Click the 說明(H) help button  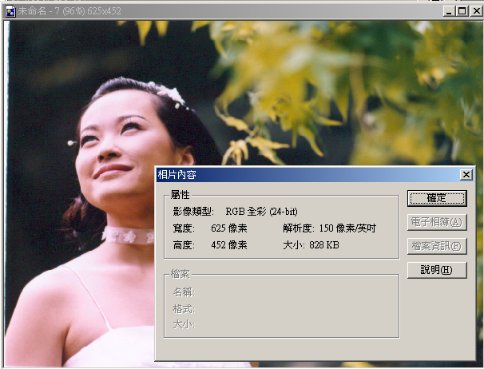click(x=436, y=270)
